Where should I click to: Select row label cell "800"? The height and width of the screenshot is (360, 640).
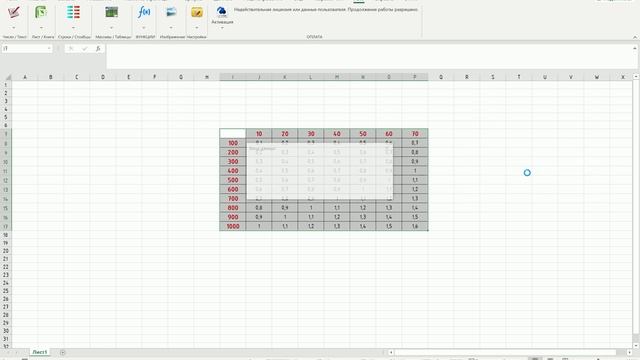point(233,208)
